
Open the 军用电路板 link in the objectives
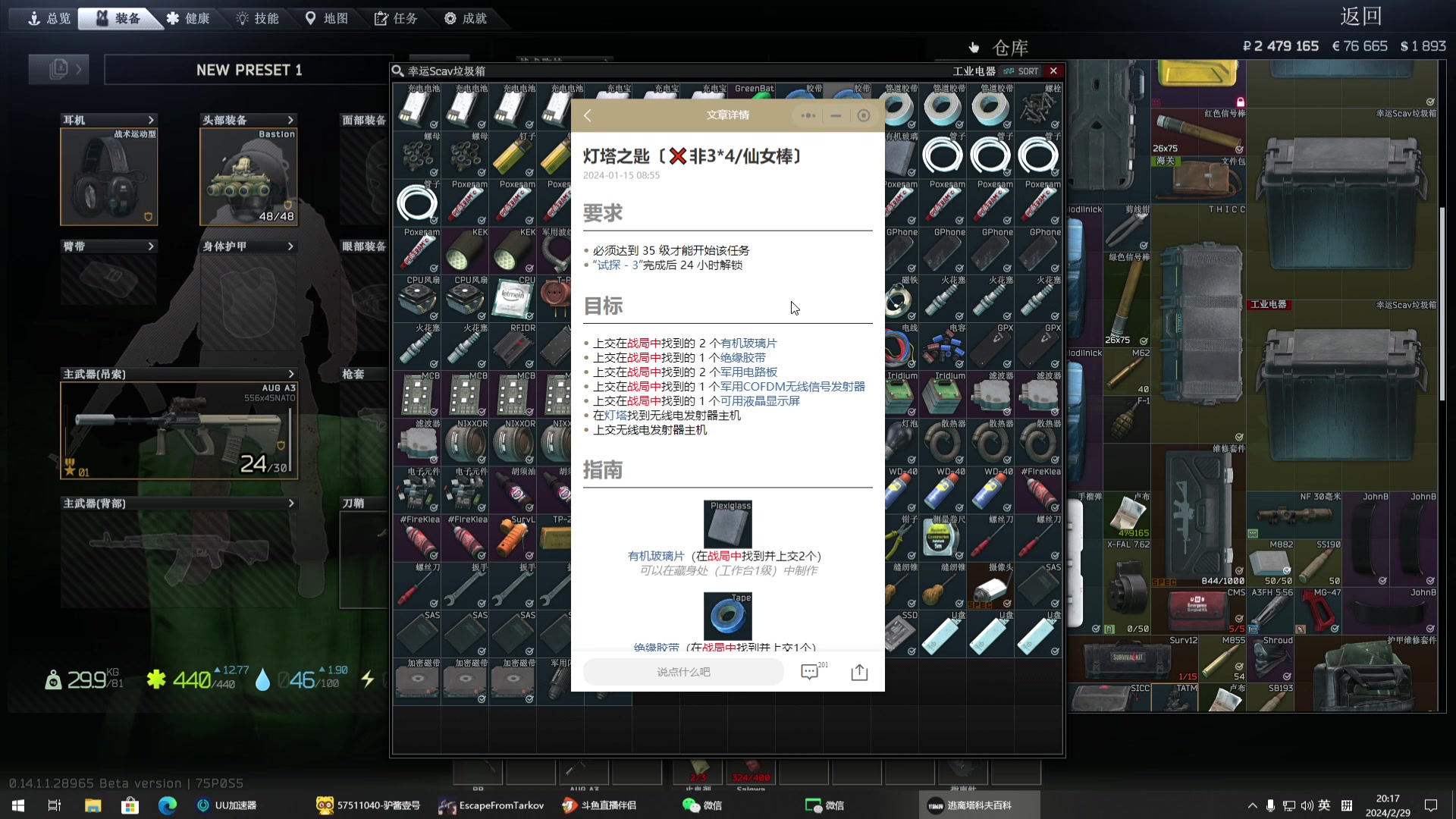pyautogui.click(x=748, y=372)
